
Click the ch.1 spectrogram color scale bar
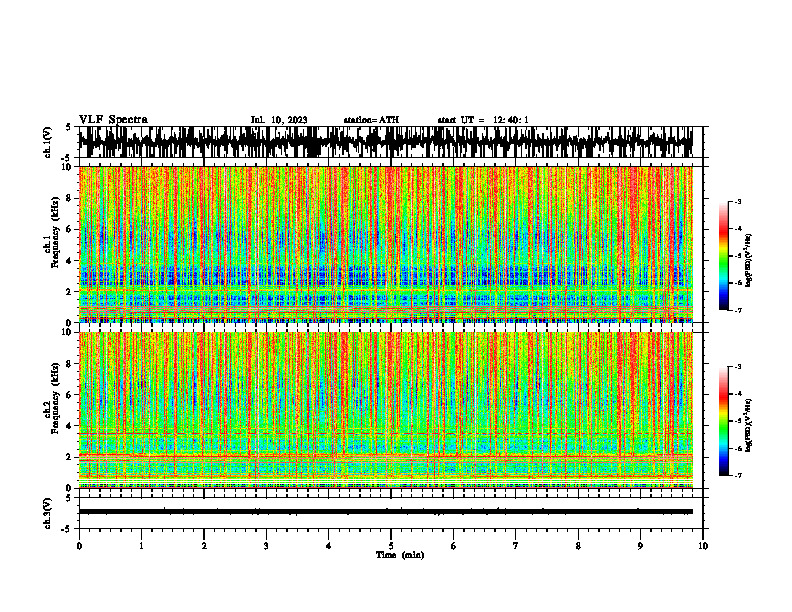pyautogui.click(x=723, y=256)
